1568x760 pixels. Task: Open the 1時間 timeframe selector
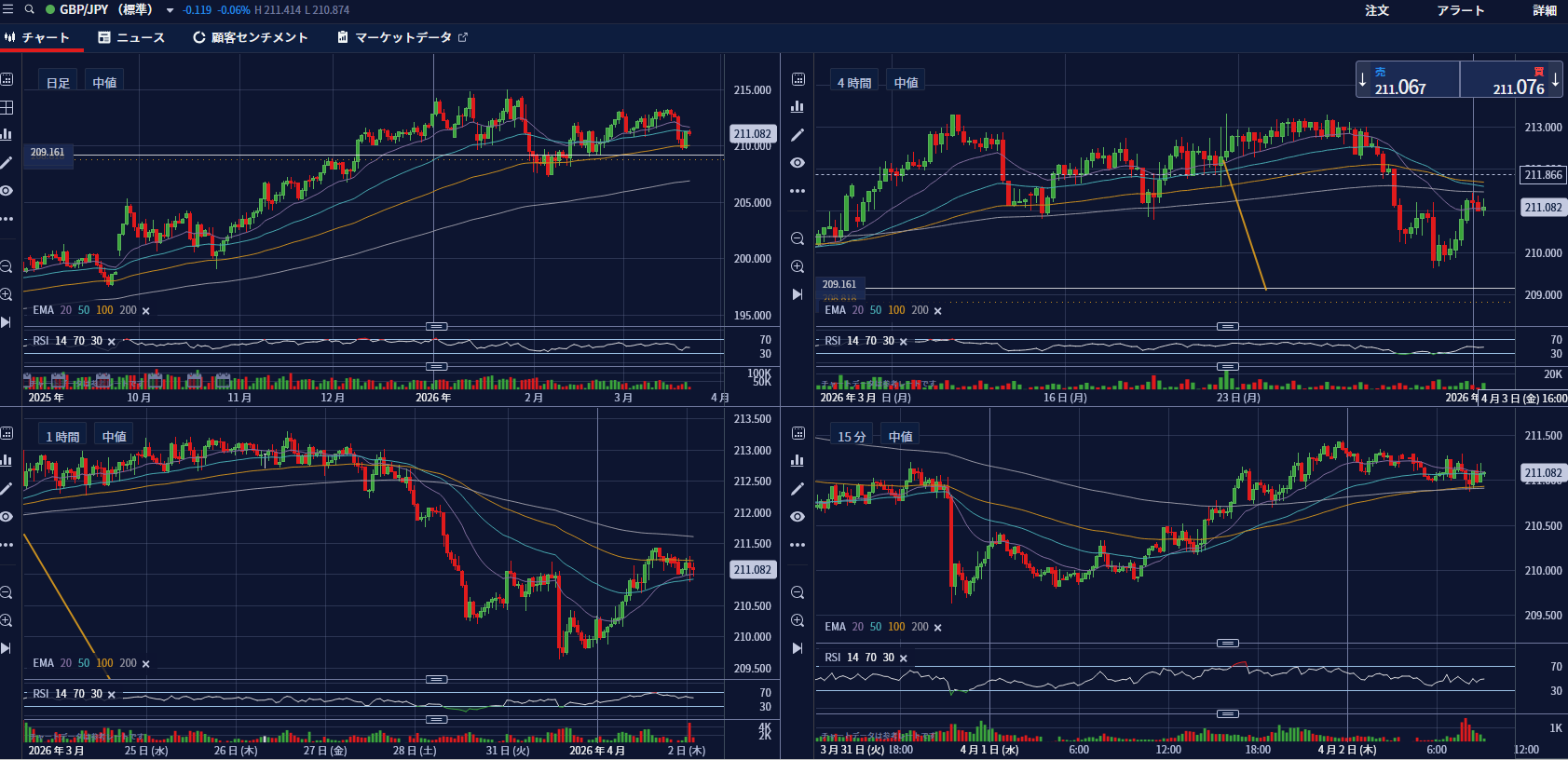coord(62,436)
